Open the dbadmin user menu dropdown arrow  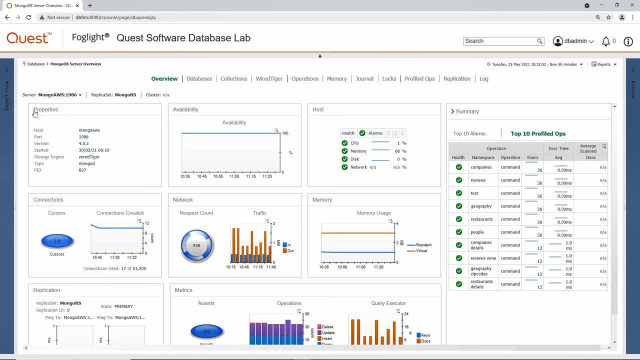click(x=591, y=41)
